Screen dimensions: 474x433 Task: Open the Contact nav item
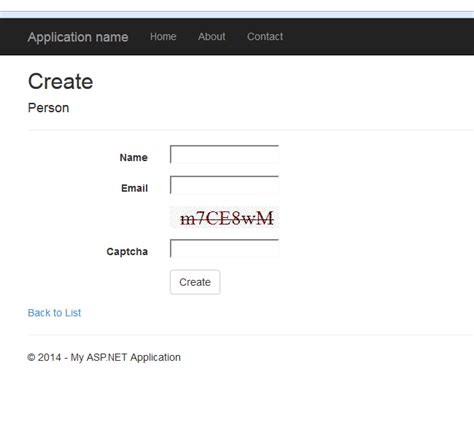point(265,36)
